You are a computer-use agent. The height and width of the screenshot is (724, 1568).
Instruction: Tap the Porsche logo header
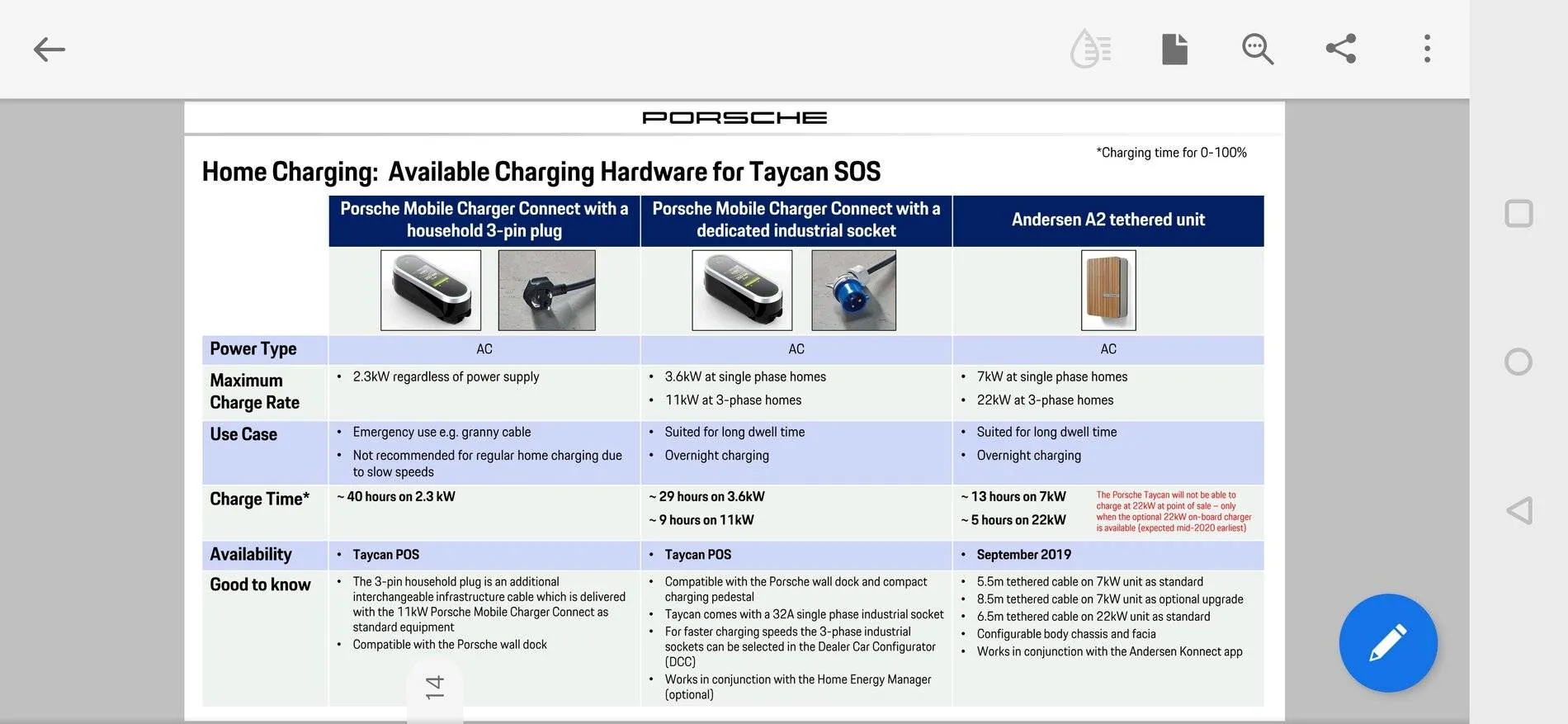point(734,117)
